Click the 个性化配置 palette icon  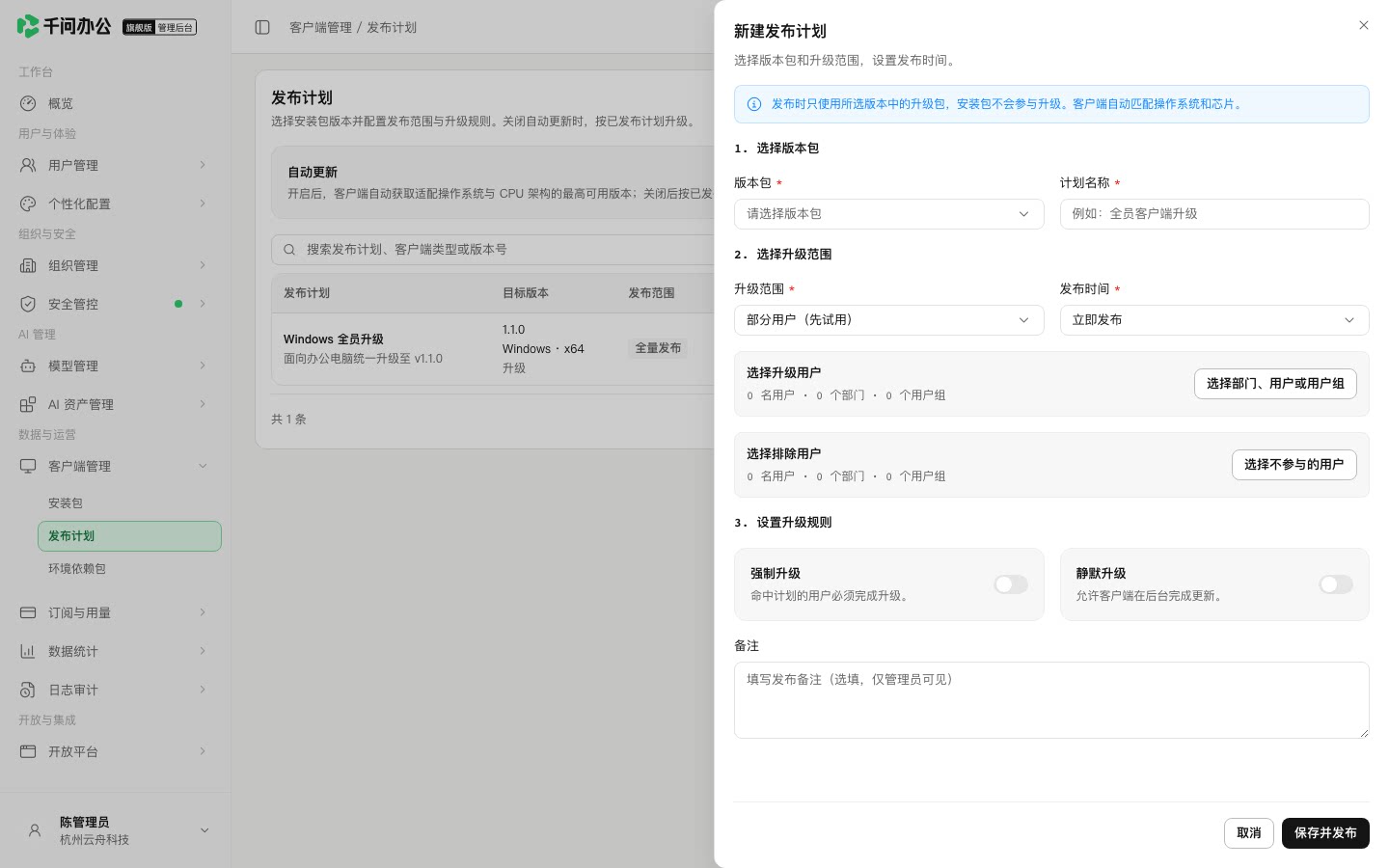click(x=28, y=203)
